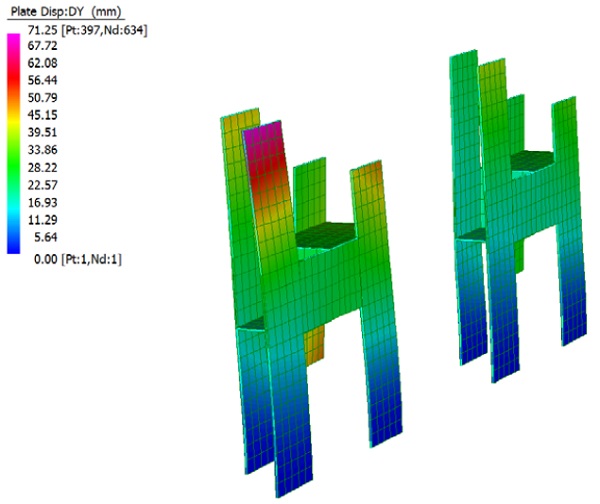Click the 67.72 legend value

[42, 46]
